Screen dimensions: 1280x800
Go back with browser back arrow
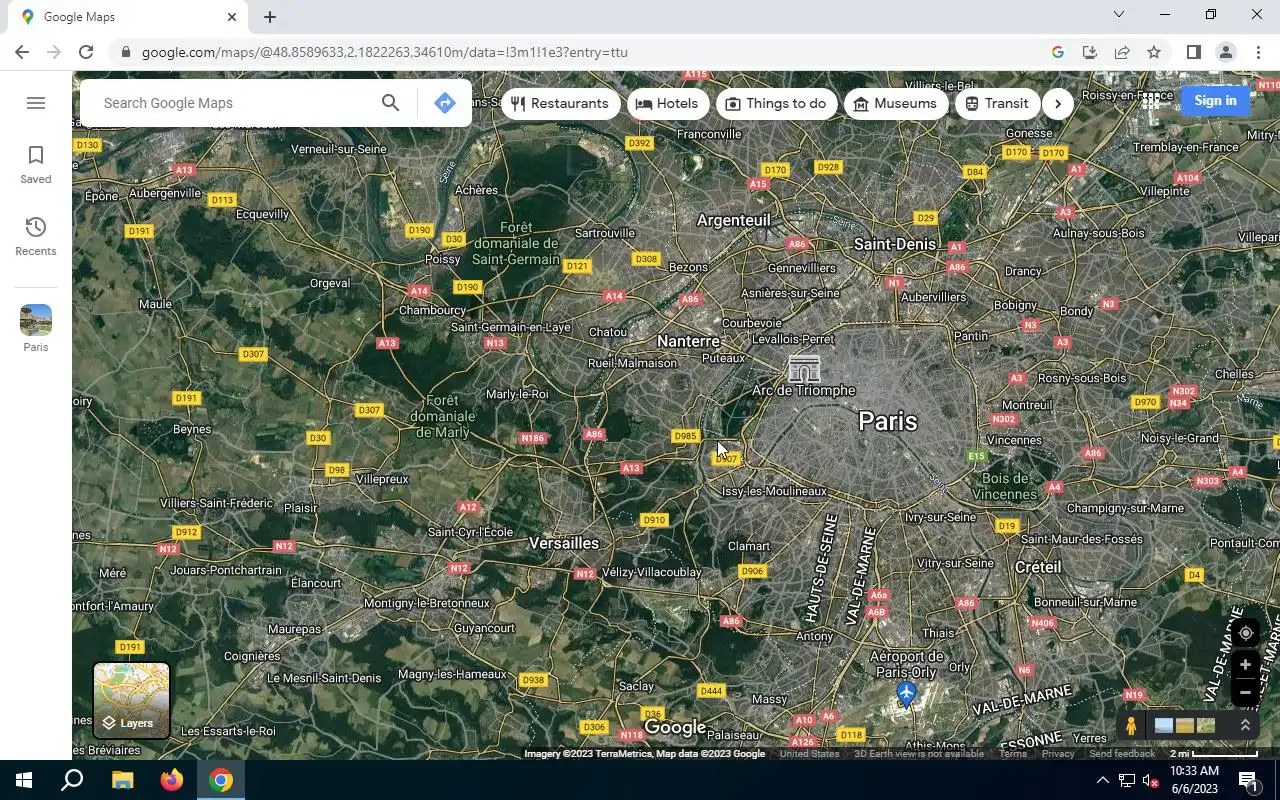coord(22,52)
